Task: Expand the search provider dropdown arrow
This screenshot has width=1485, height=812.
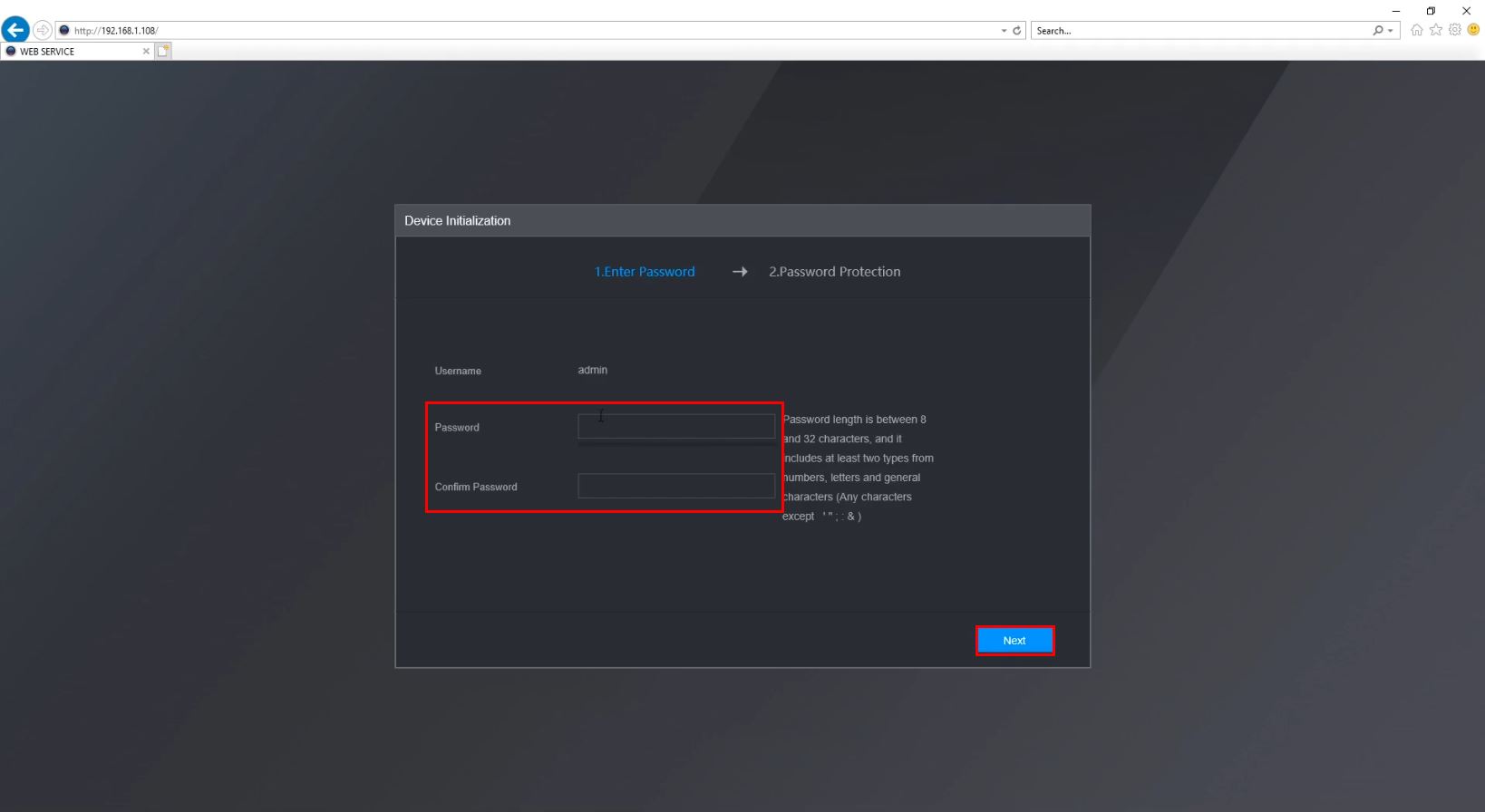Action: coord(1391,31)
